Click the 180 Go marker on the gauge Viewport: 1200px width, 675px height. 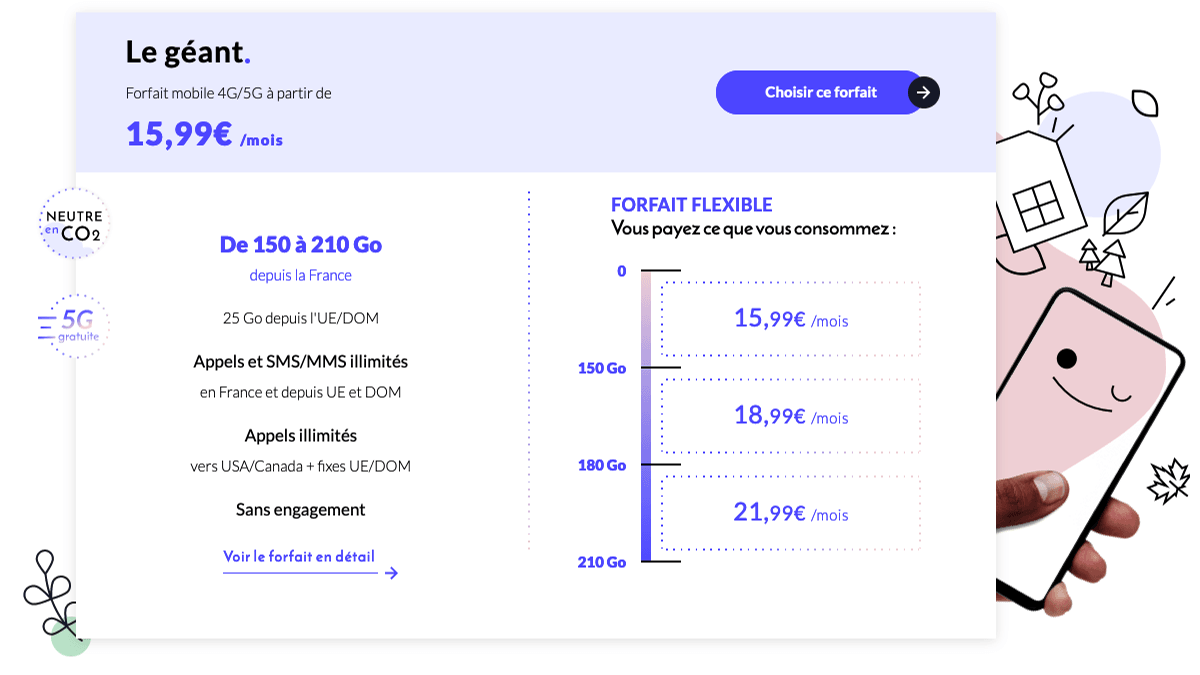(x=601, y=465)
